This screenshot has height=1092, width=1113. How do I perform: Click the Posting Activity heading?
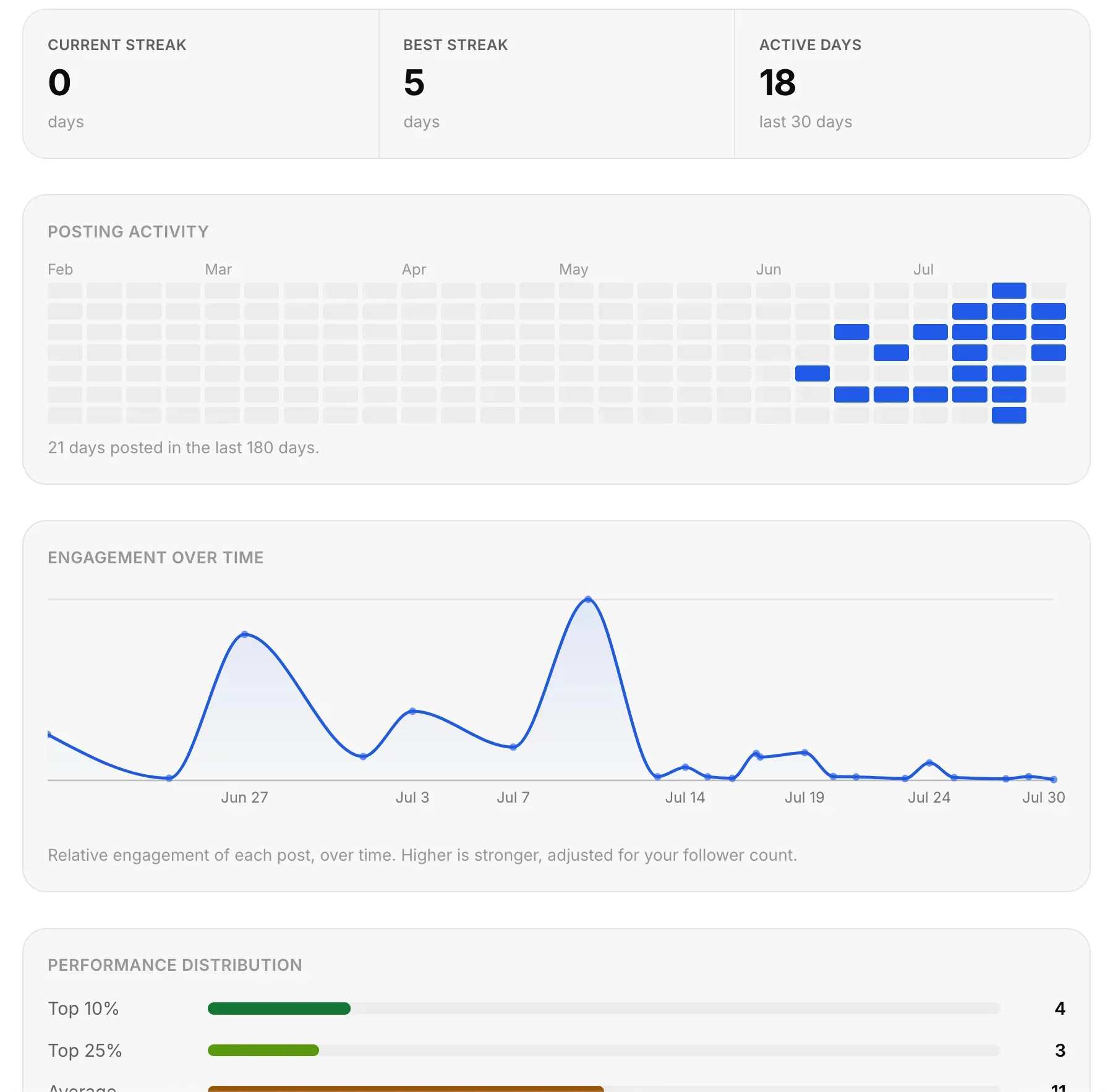click(128, 232)
